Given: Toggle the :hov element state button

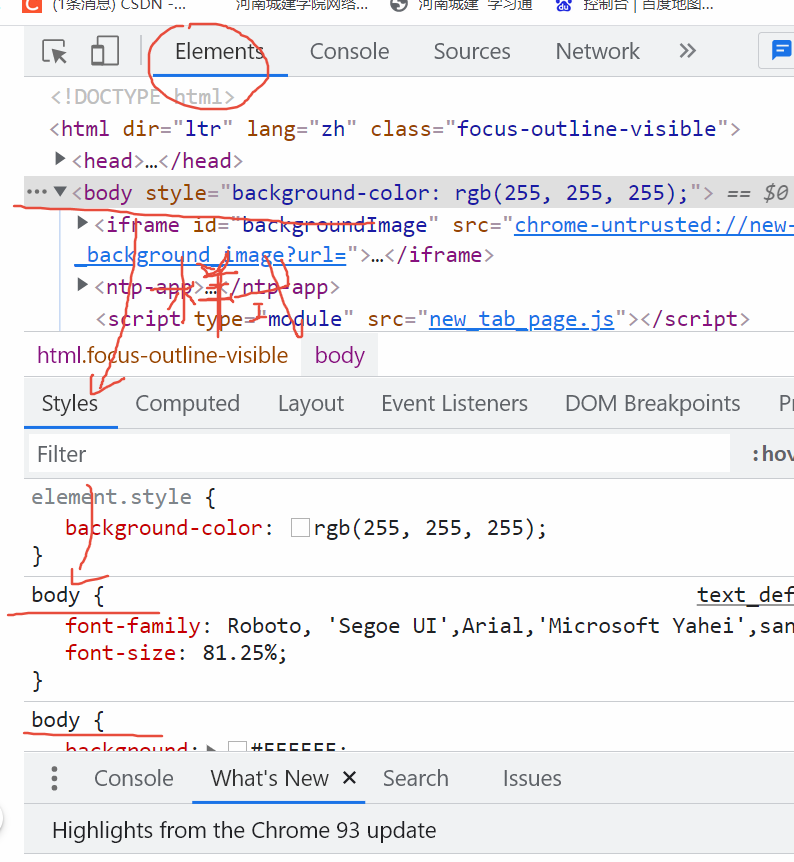Looking at the screenshot, I should (x=773, y=454).
